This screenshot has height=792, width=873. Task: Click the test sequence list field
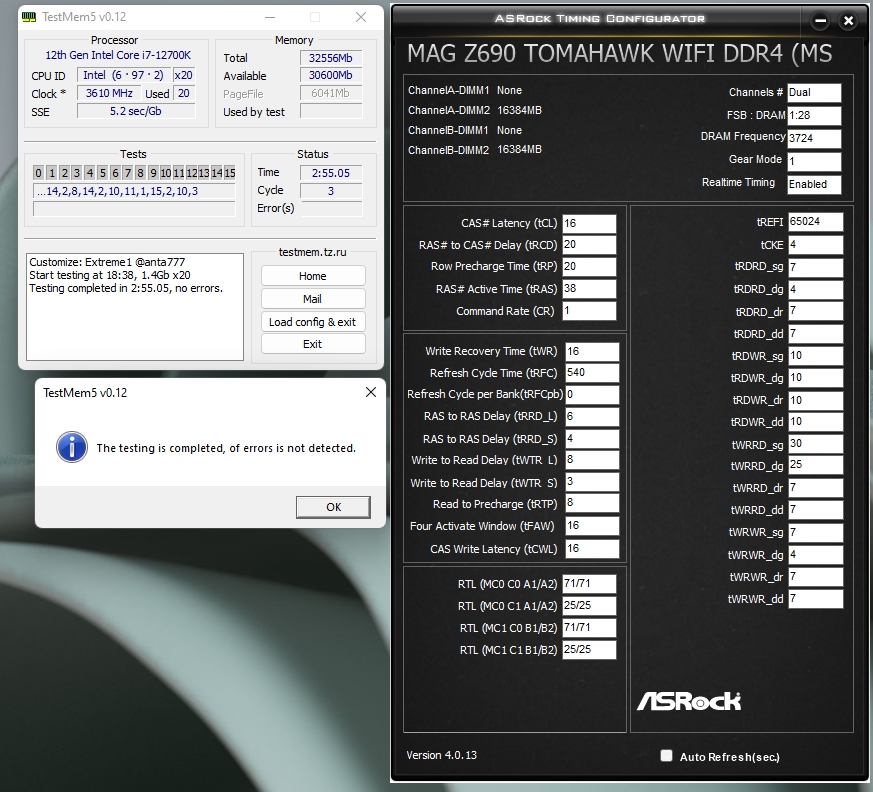point(134,191)
